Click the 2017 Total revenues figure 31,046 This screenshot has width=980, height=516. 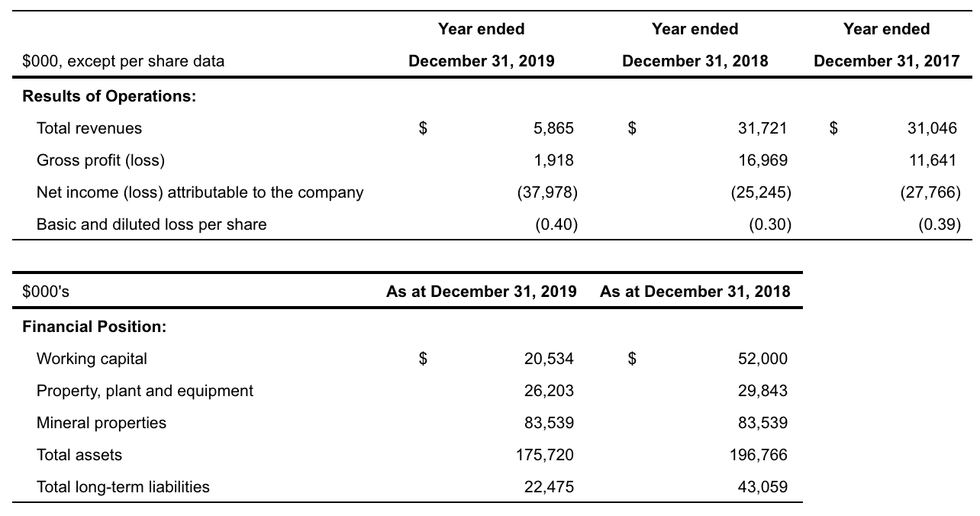(931, 128)
